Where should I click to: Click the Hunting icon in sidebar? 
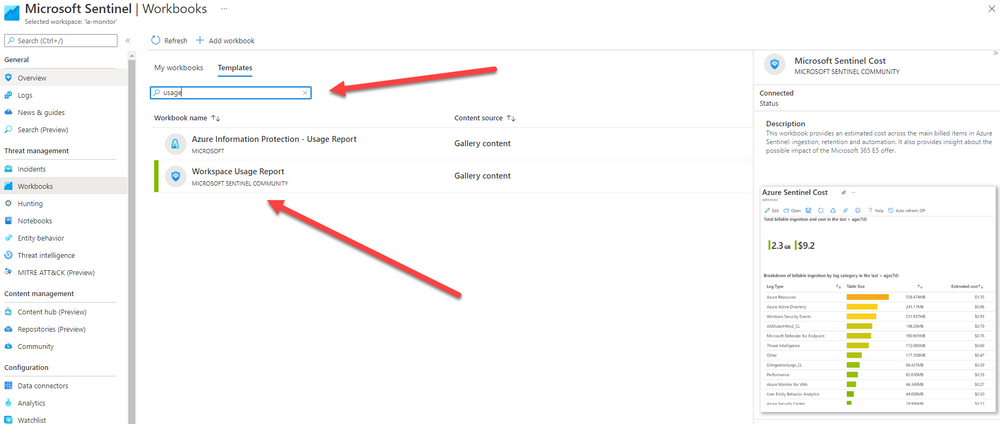pos(10,203)
